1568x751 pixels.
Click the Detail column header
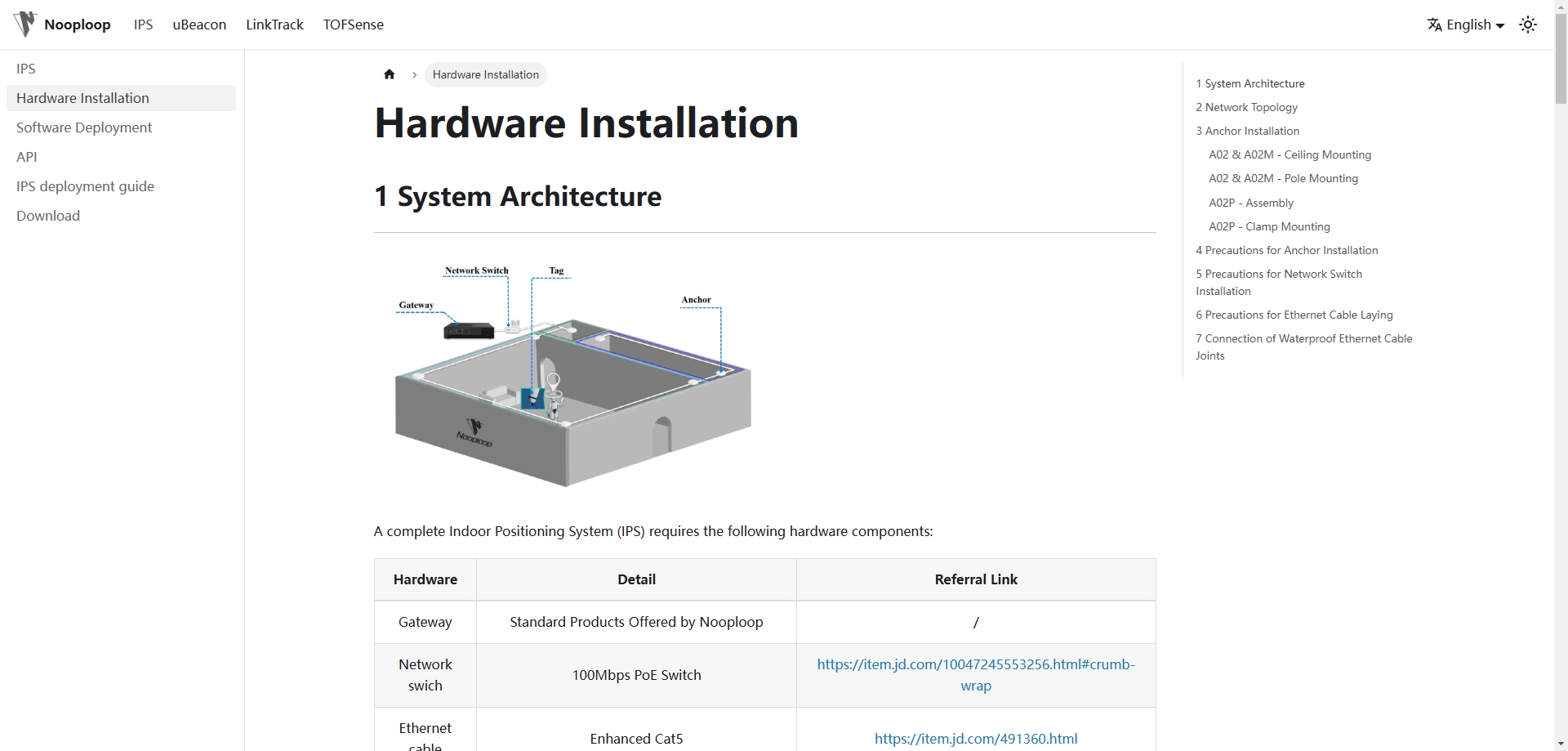tap(636, 579)
